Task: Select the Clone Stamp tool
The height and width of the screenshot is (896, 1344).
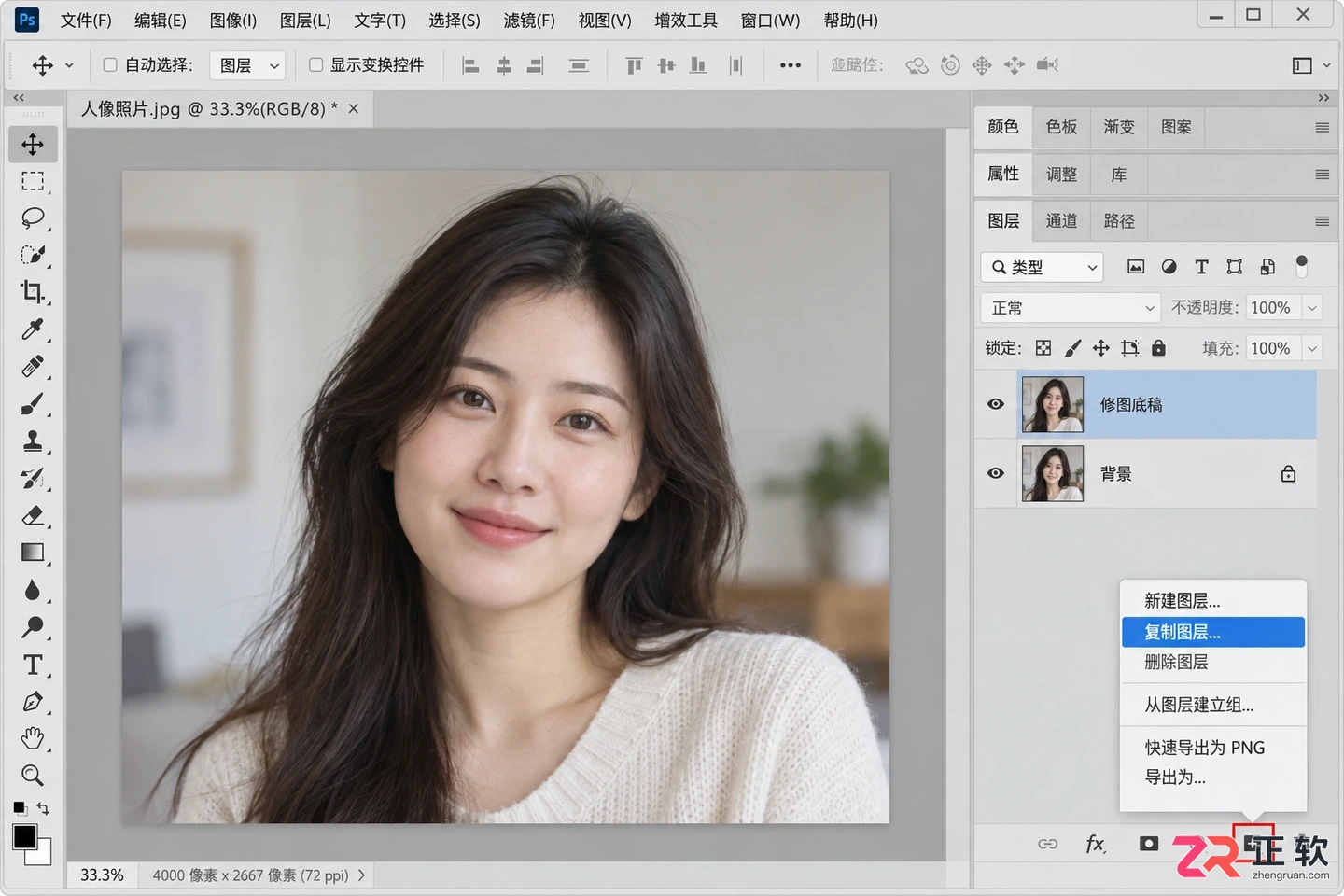Action: click(33, 441)
